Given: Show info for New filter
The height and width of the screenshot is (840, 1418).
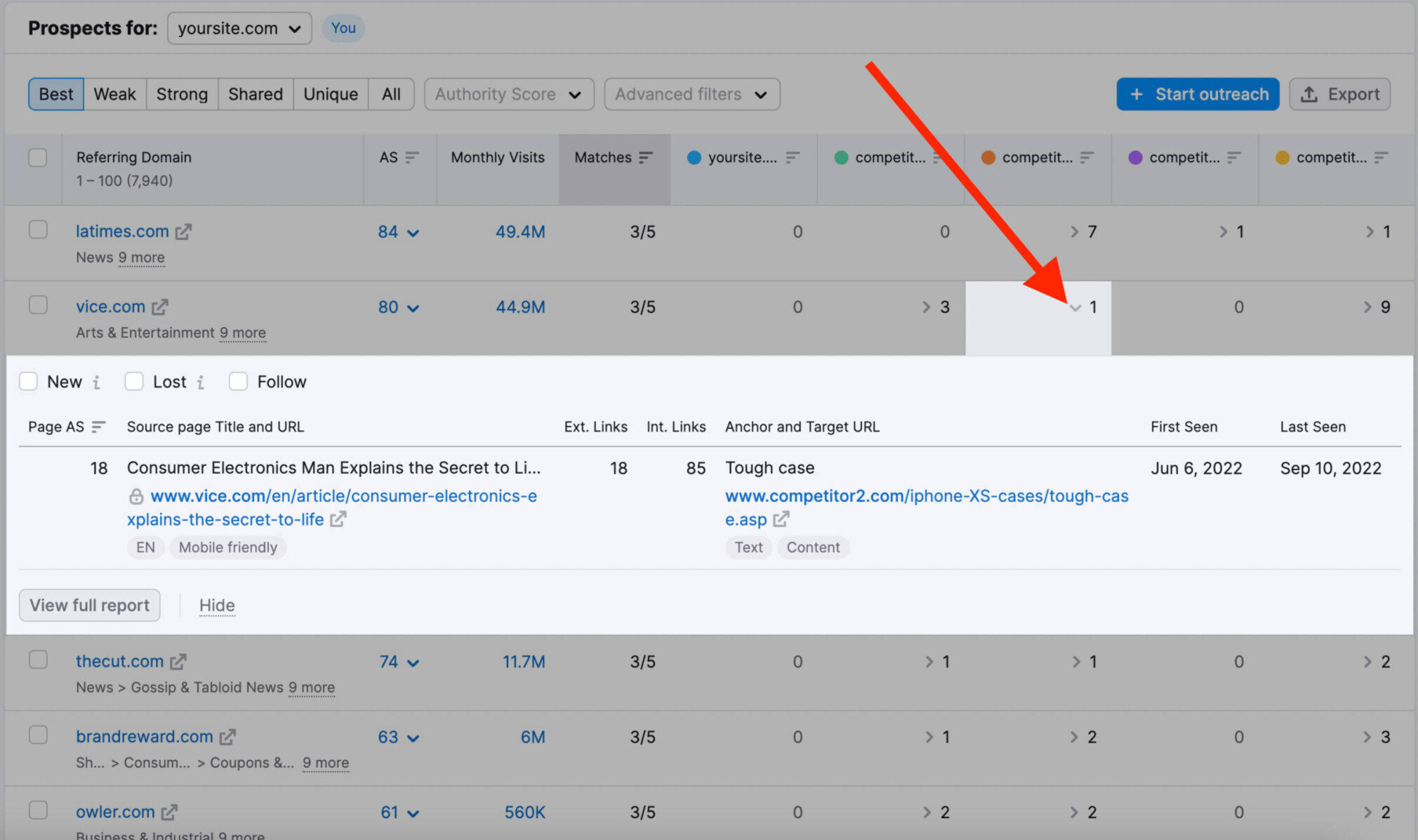Looking at the screenshot, I should coord(96,382).
